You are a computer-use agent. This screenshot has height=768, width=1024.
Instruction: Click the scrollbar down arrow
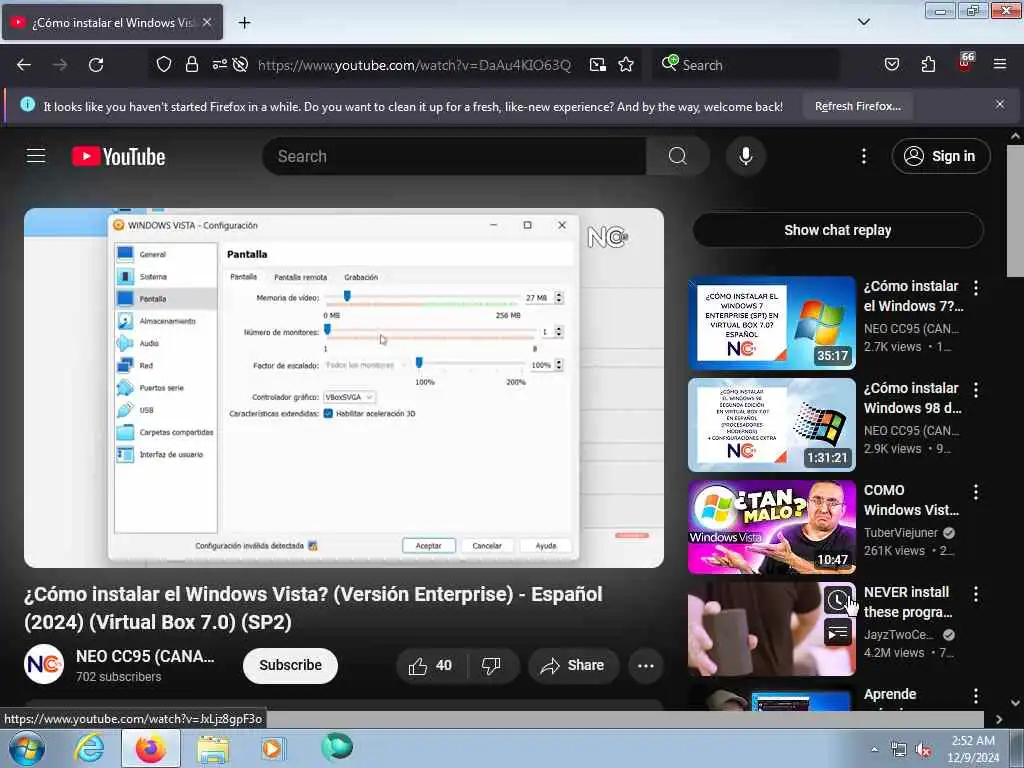point(1015,703)
